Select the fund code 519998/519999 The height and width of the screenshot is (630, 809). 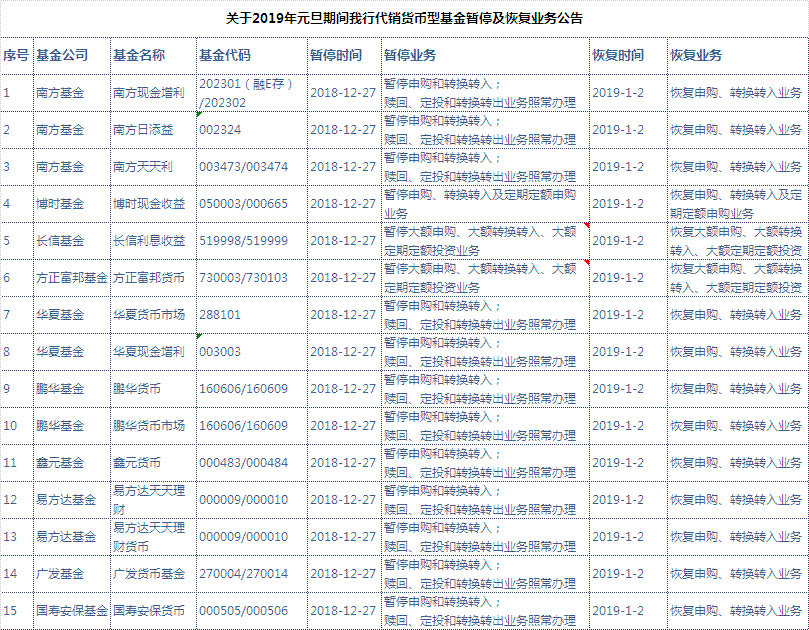point(243,240)
